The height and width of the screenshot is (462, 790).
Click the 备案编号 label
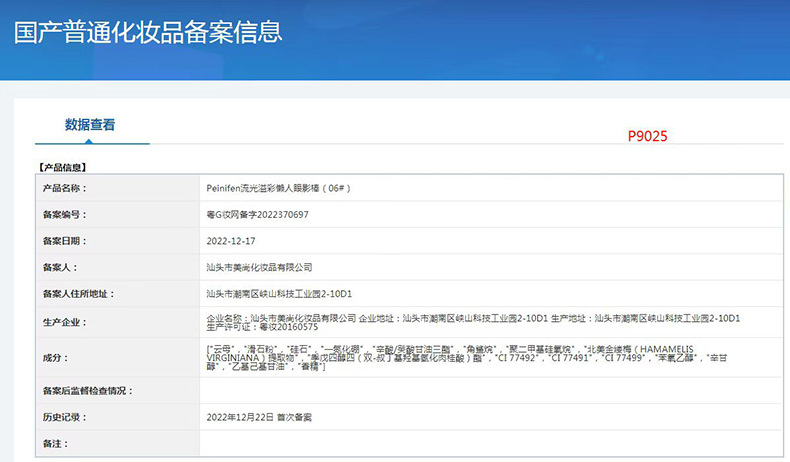pos(64,215)
